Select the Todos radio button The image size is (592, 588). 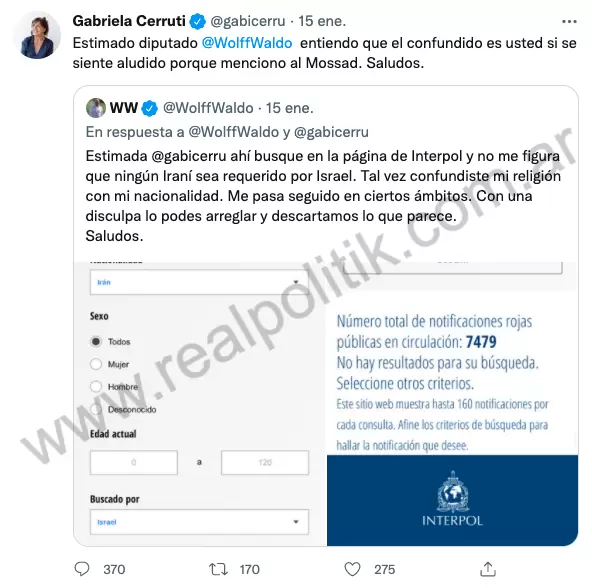coord(96,341)
